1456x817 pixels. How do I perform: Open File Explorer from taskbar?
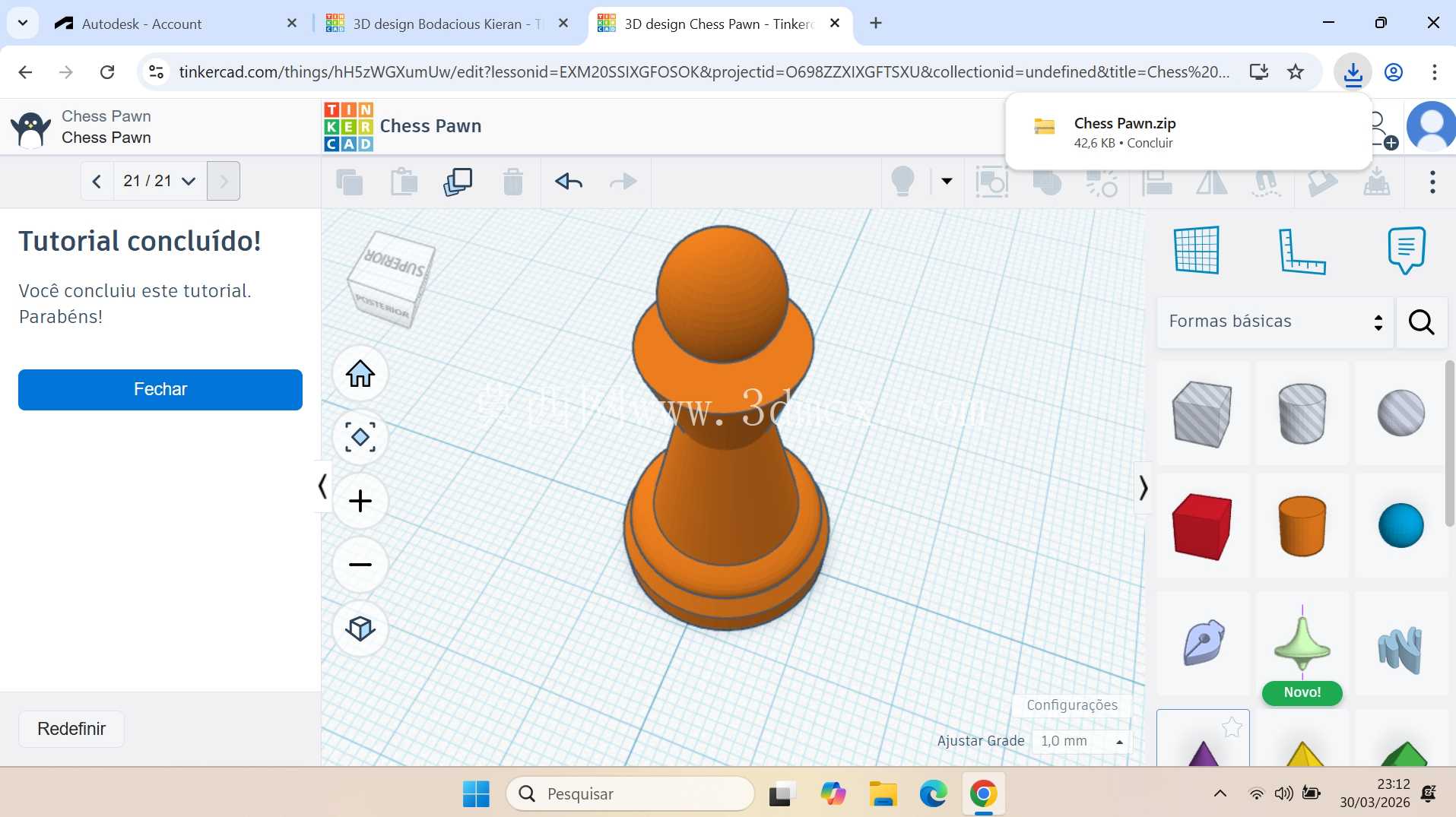click(x=883, y=794)
